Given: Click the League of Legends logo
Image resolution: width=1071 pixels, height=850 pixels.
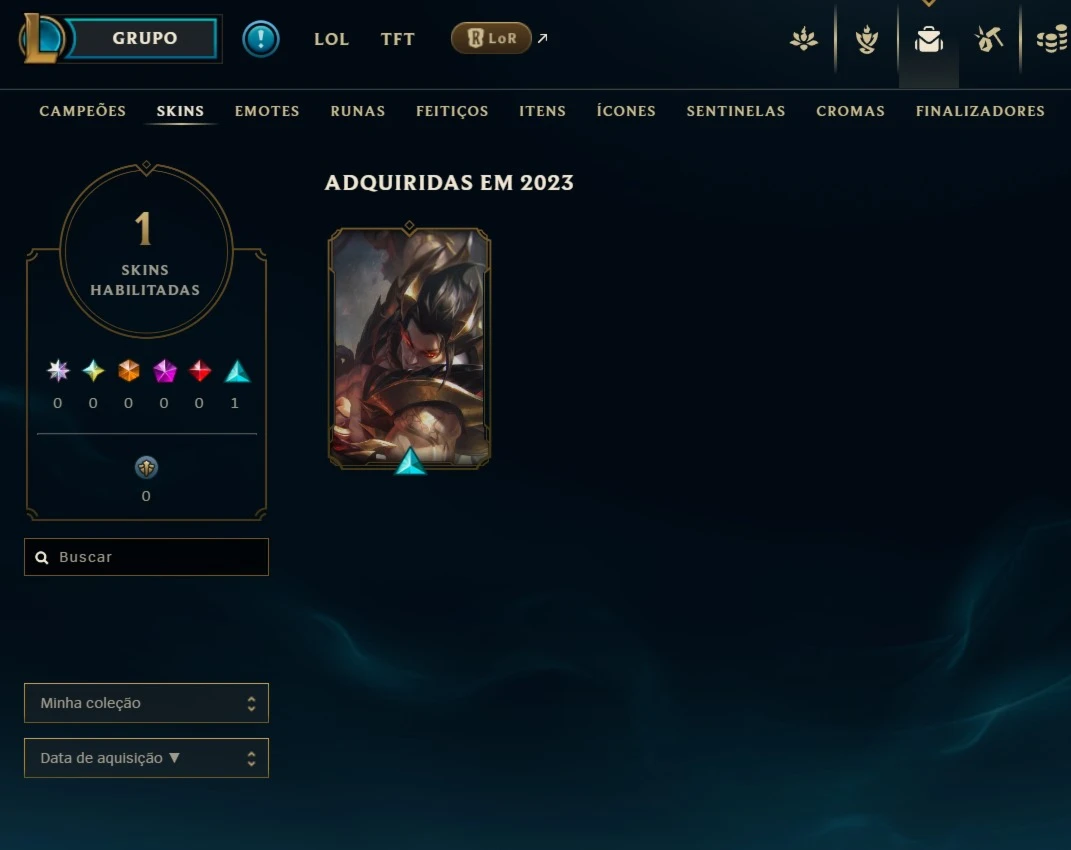Looking at the screenshot, I should 41,38.
